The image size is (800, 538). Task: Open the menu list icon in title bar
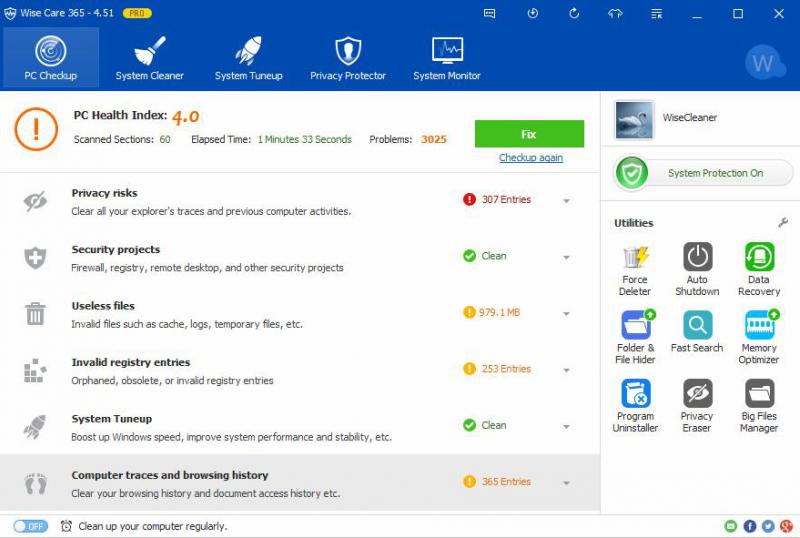657,14
